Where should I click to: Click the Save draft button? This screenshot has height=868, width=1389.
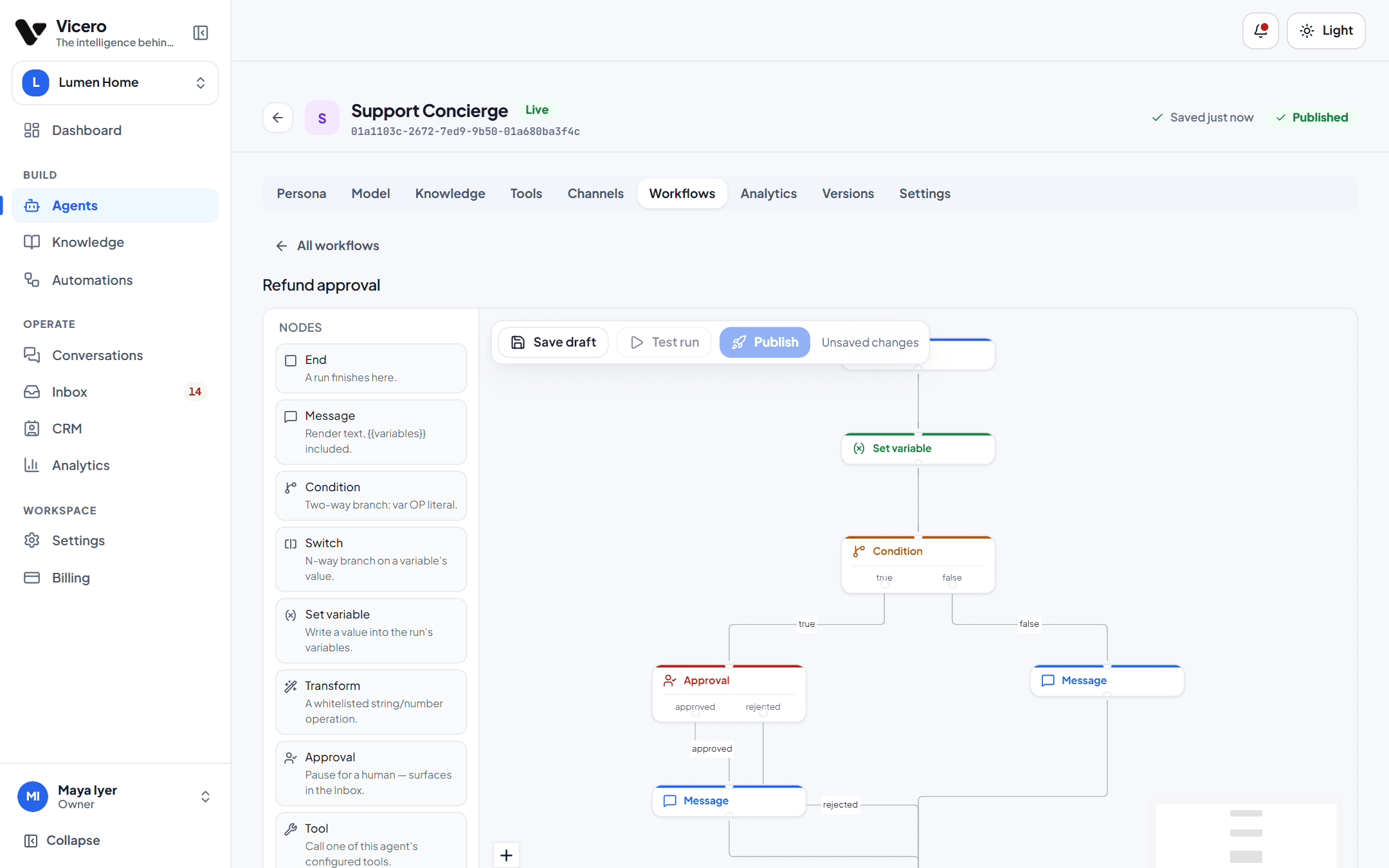coord(553,342)
